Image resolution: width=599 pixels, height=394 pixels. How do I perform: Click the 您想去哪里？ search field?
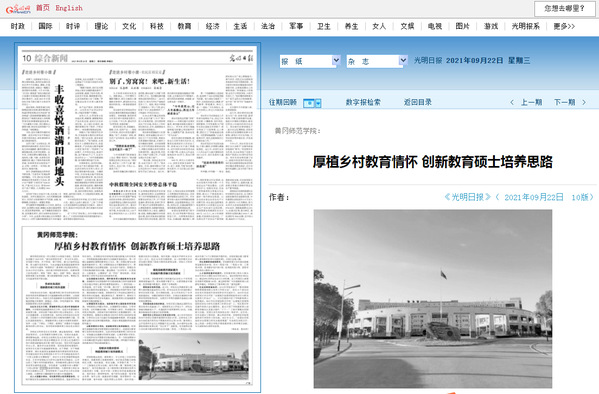click(565, 8)
